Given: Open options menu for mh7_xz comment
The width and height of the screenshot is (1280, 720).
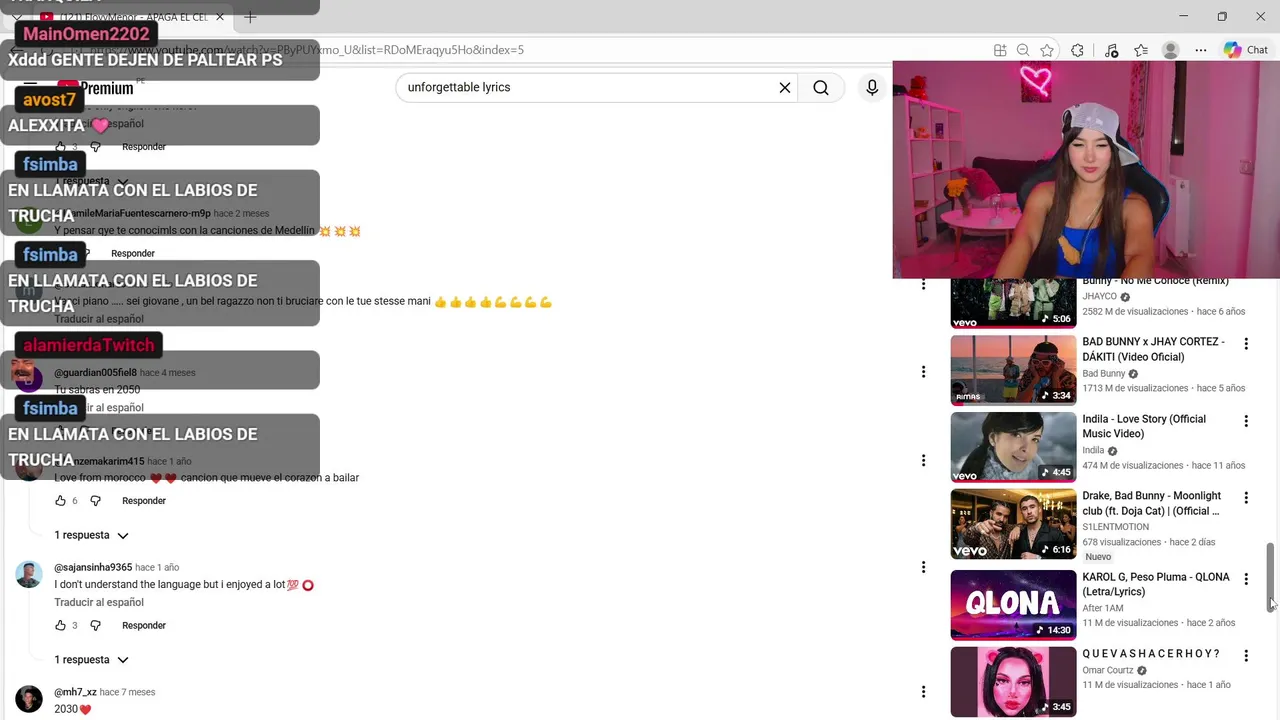Looking at the screenshot, I should [924, 692].
